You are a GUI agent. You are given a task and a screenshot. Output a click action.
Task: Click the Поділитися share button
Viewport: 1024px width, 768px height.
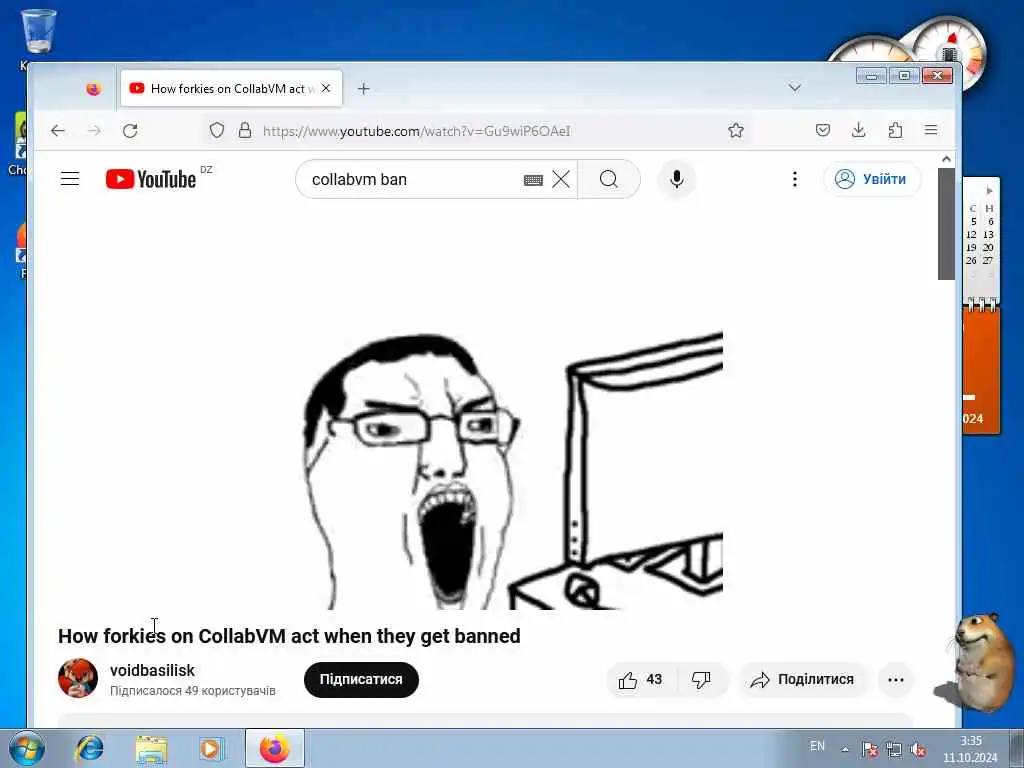coord(803,680)
